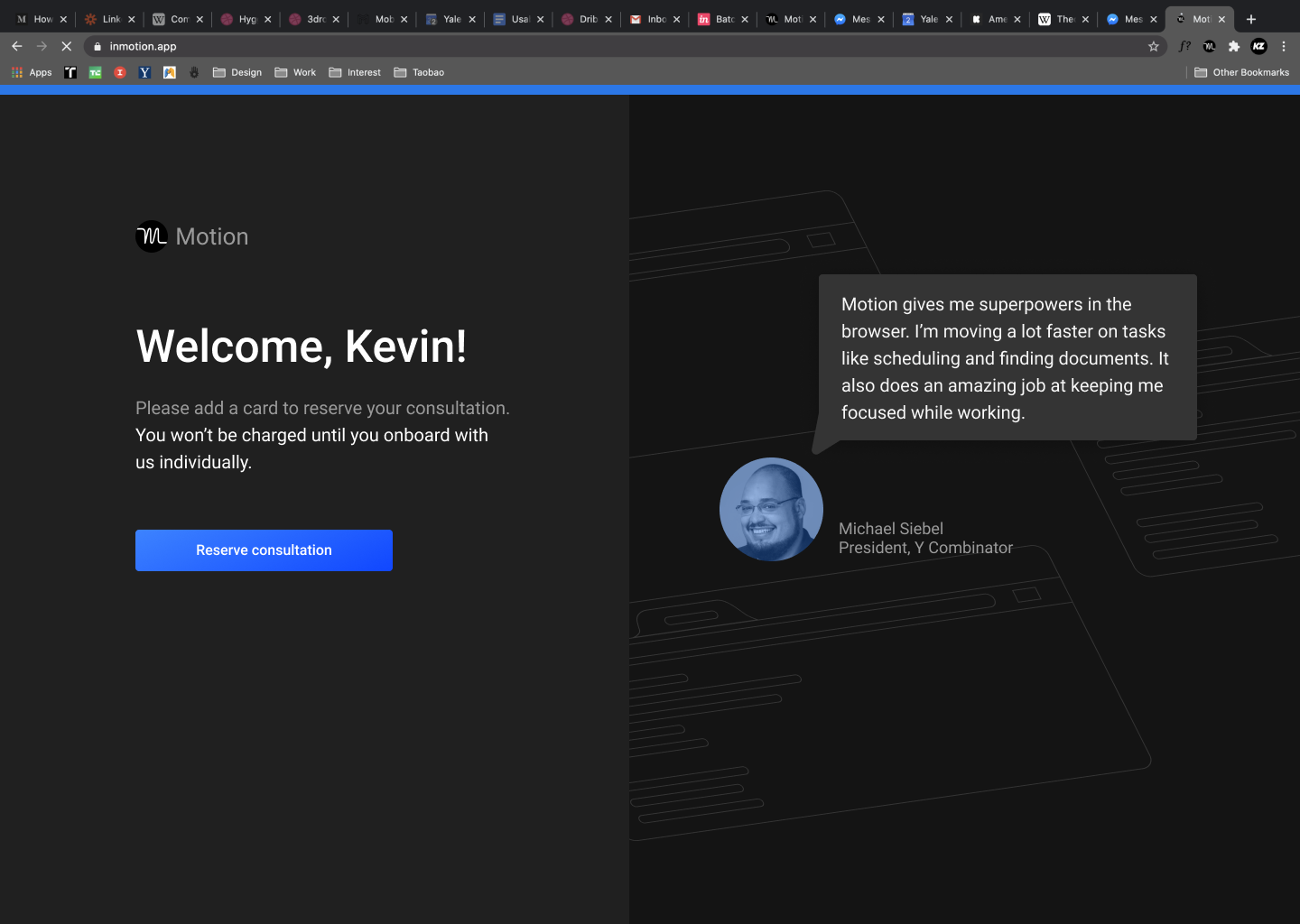Viewport: 1300px width, 924px height.
Task: Close the 'Hyg' tab
Action: tap(268, 19)
